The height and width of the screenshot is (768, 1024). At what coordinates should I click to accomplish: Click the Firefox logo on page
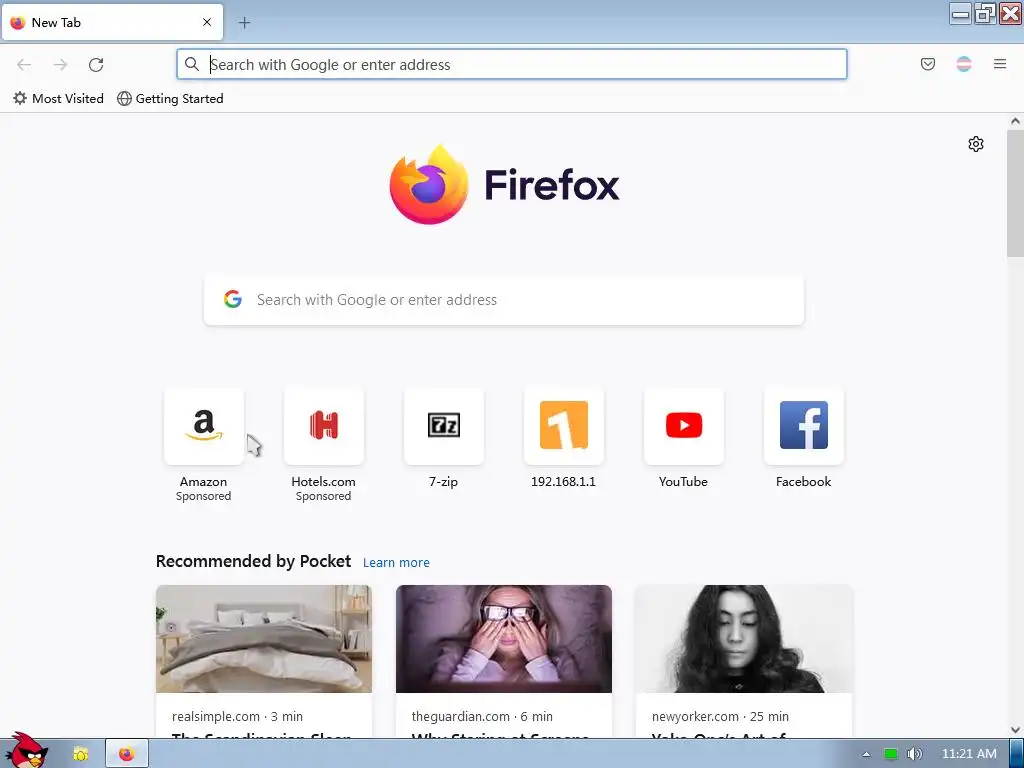pyautogui.click(x=504, y=184)
